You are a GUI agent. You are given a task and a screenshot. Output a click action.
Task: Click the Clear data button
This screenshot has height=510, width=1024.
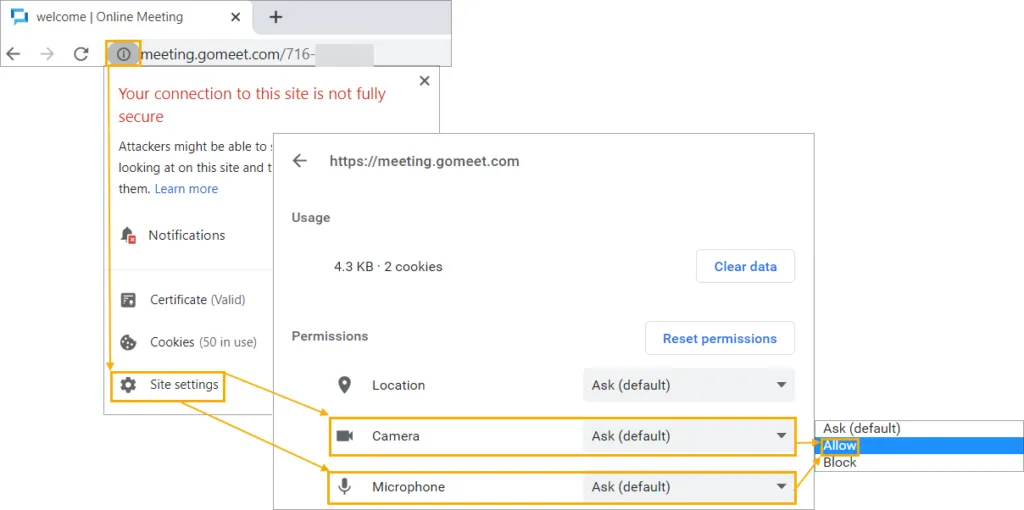[x=745, y=266]
